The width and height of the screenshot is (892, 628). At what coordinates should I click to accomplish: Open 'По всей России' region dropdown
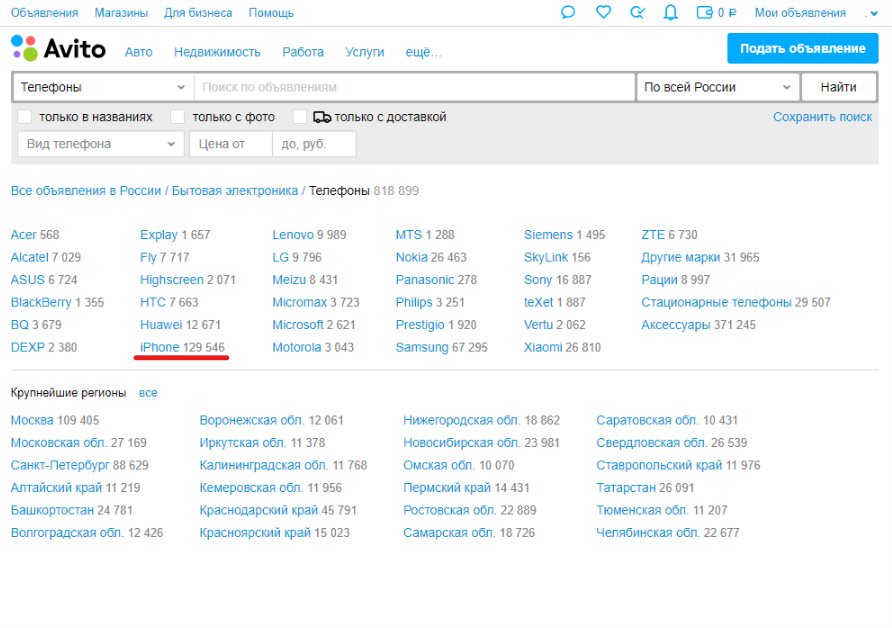coord(718,87)
